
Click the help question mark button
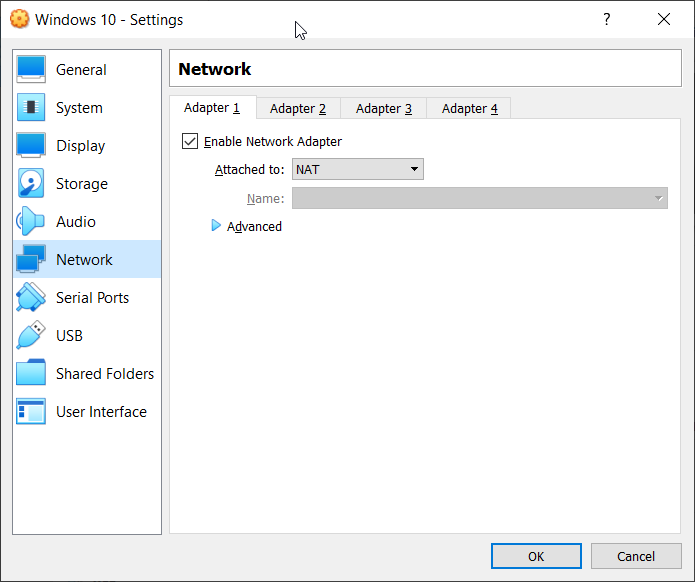[x=607, y=19]
